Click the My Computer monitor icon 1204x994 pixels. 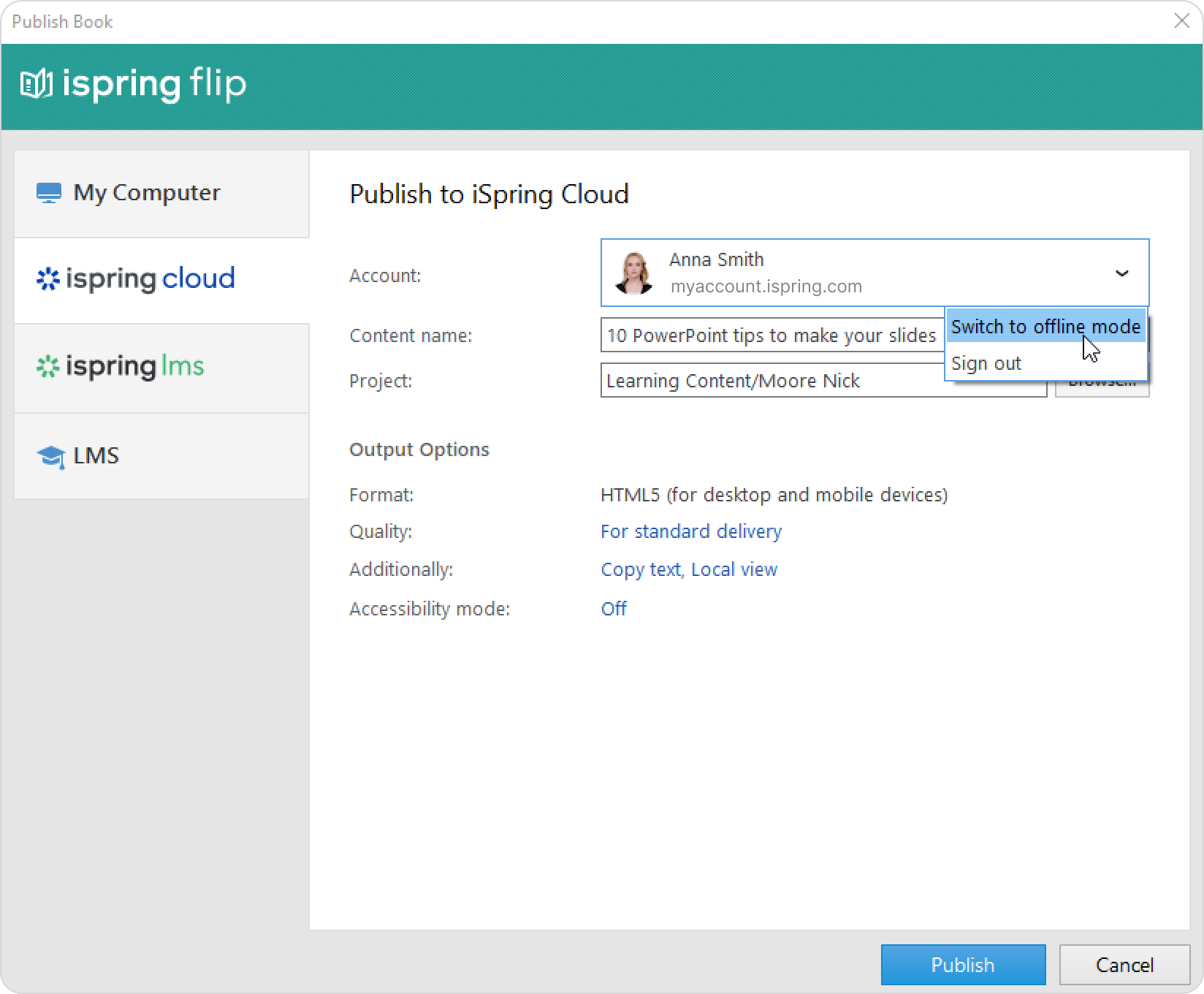49,193
